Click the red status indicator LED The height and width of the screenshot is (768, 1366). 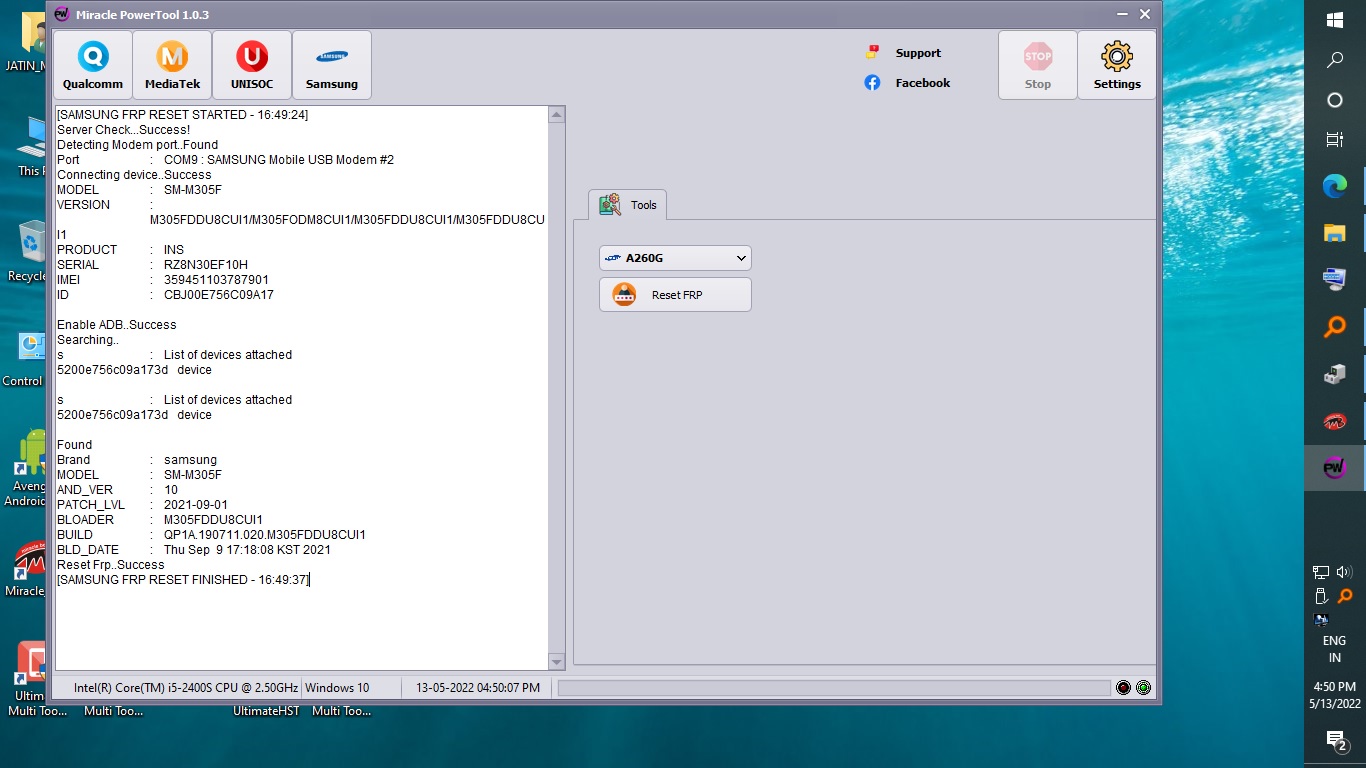1123,688
